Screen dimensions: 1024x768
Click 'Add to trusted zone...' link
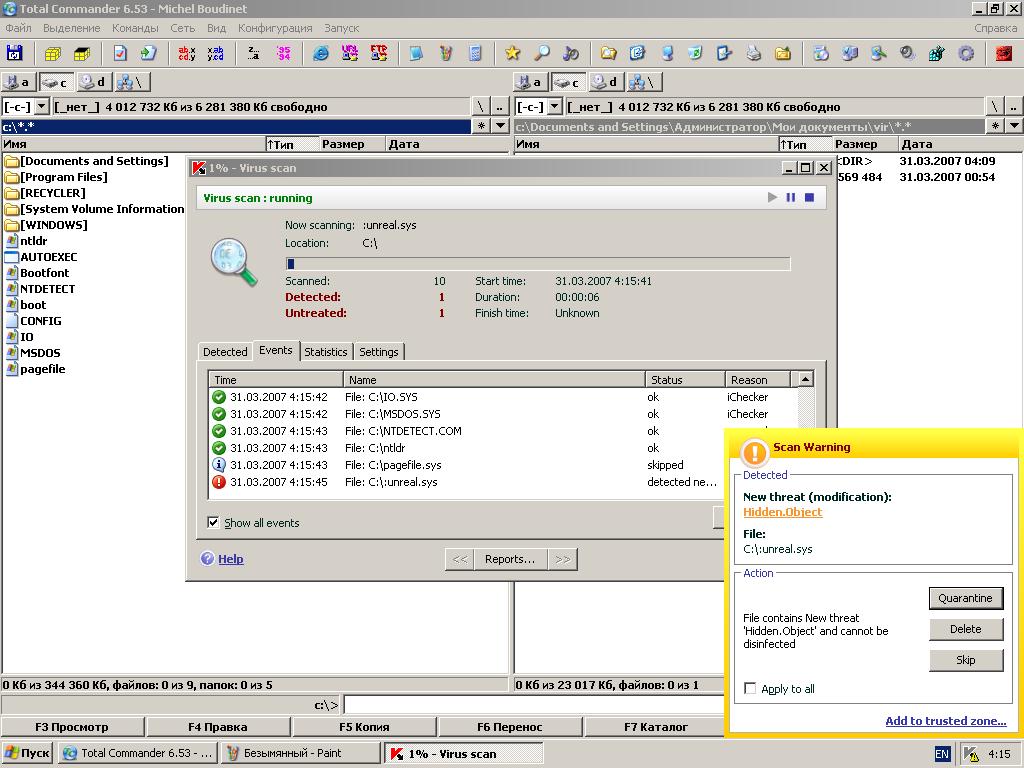click(x=945, y=721)
